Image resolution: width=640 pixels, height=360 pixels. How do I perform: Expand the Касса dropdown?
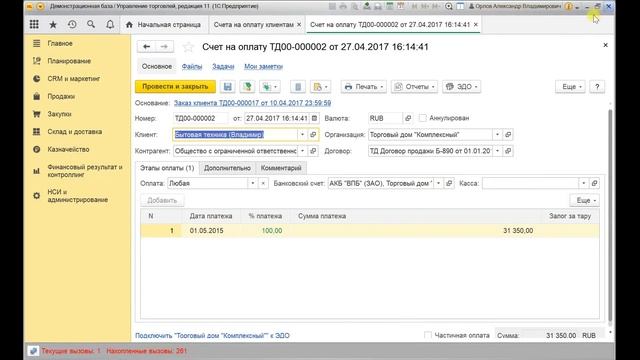coord(584,183)
